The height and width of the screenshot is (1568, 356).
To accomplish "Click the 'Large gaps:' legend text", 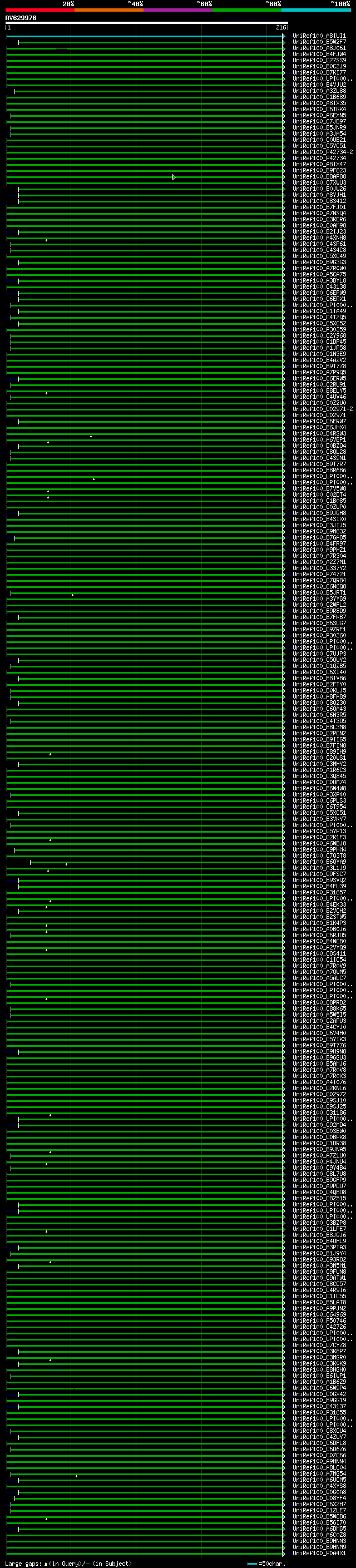I will 23,1563.
